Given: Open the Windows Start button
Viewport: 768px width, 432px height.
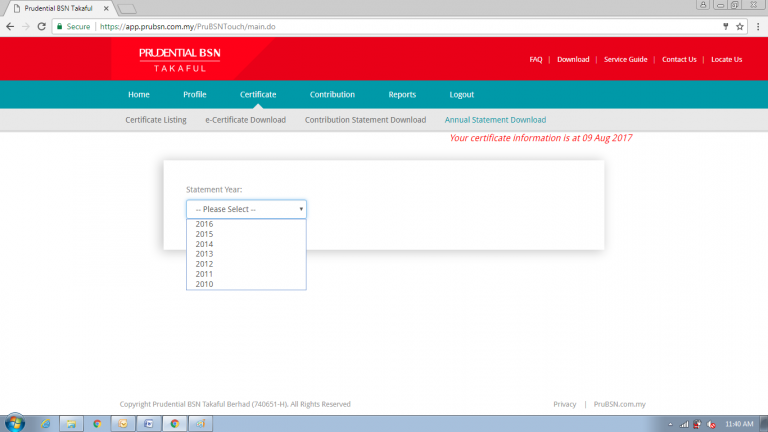Looking at the screenshot, I should [14, 423].
